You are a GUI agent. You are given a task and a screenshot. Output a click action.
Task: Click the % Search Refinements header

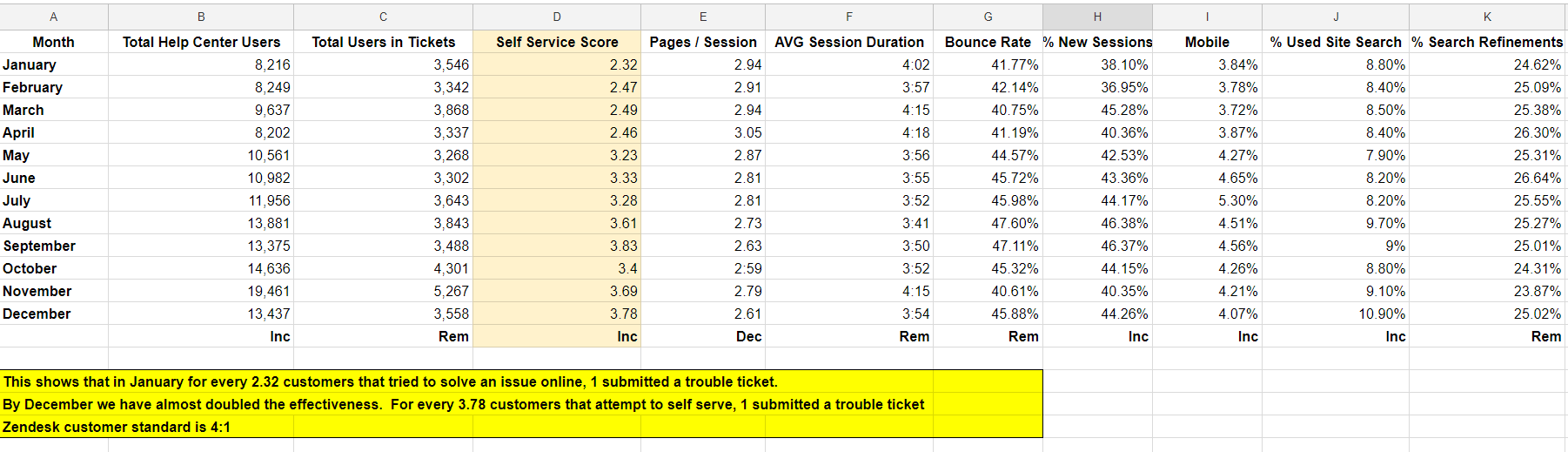pyautogui.click(x=1487, y=42)
